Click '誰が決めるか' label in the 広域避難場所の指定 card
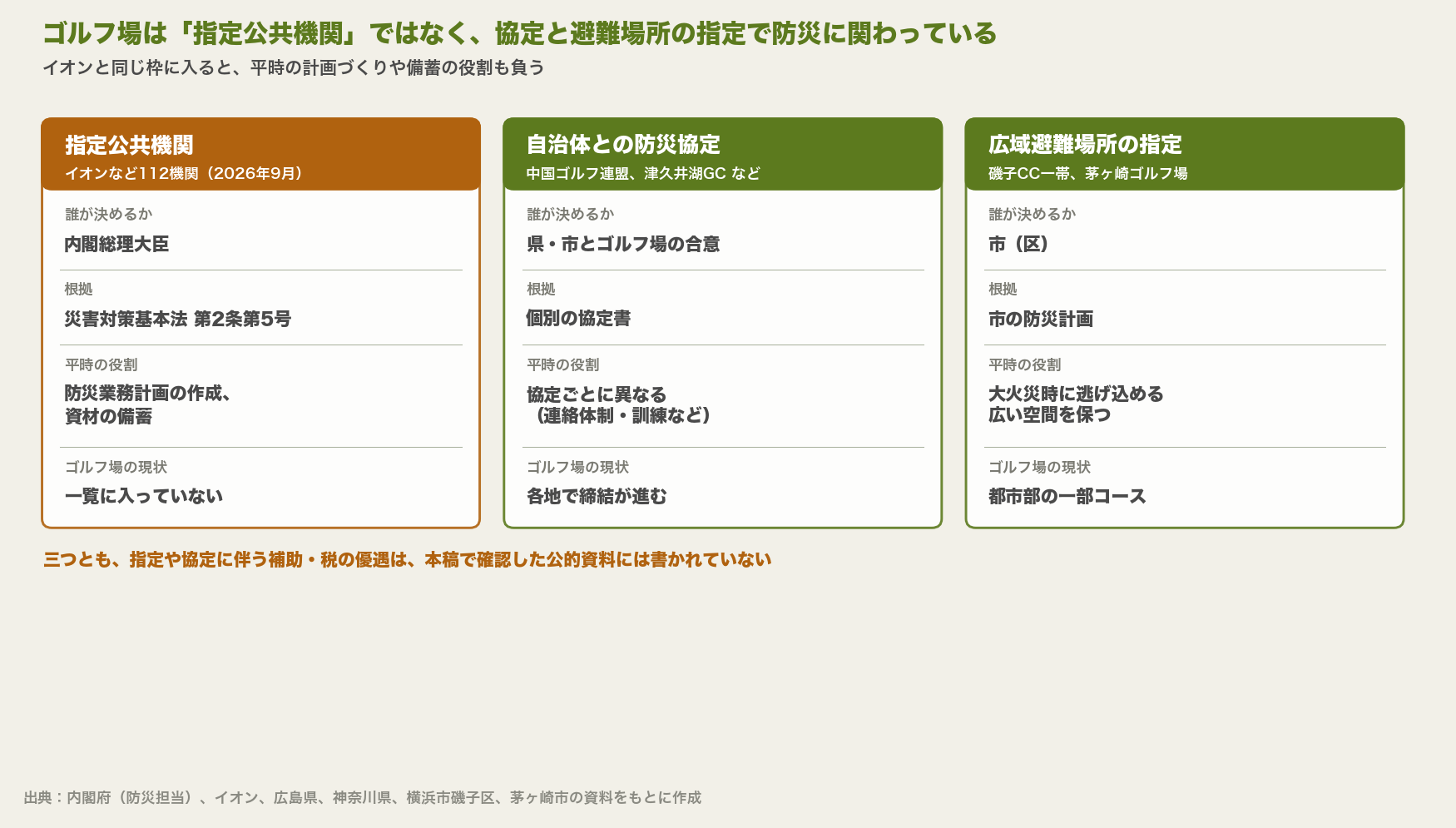This screenshot has width=1456, height=828. [x=1033, y=214]
